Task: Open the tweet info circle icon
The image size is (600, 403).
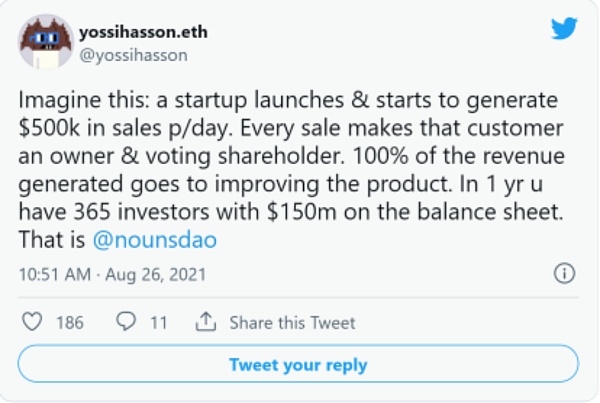Action: pyautogui.click(x=564, y=273)
